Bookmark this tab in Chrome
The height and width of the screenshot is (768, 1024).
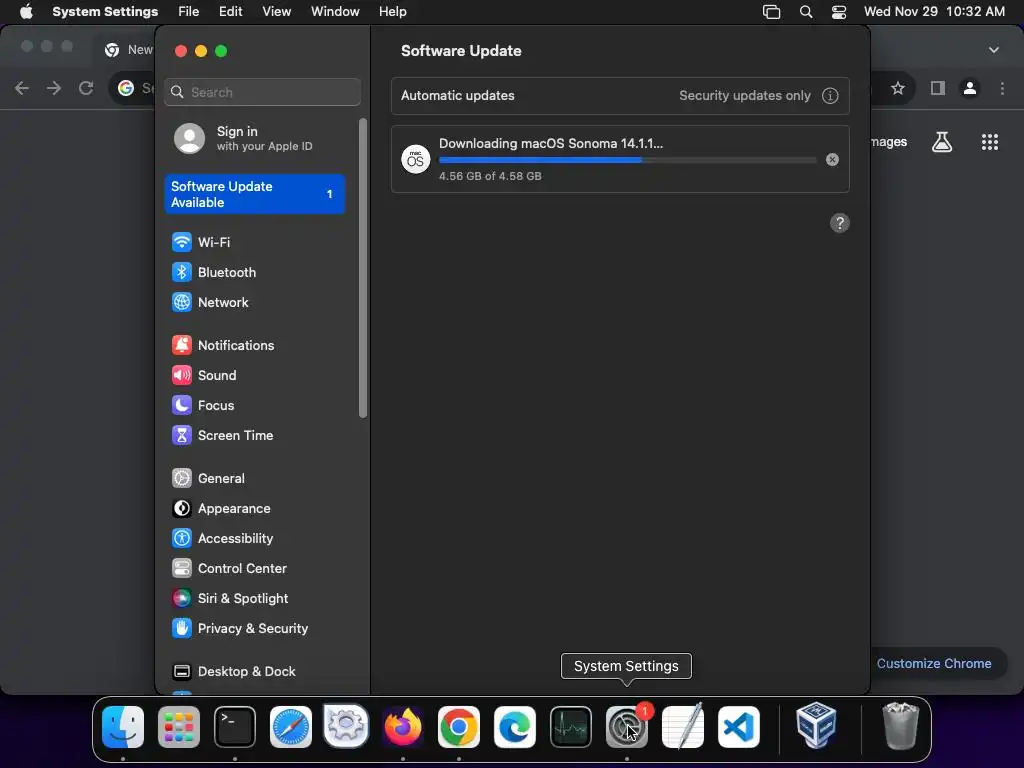coord(898,88)
